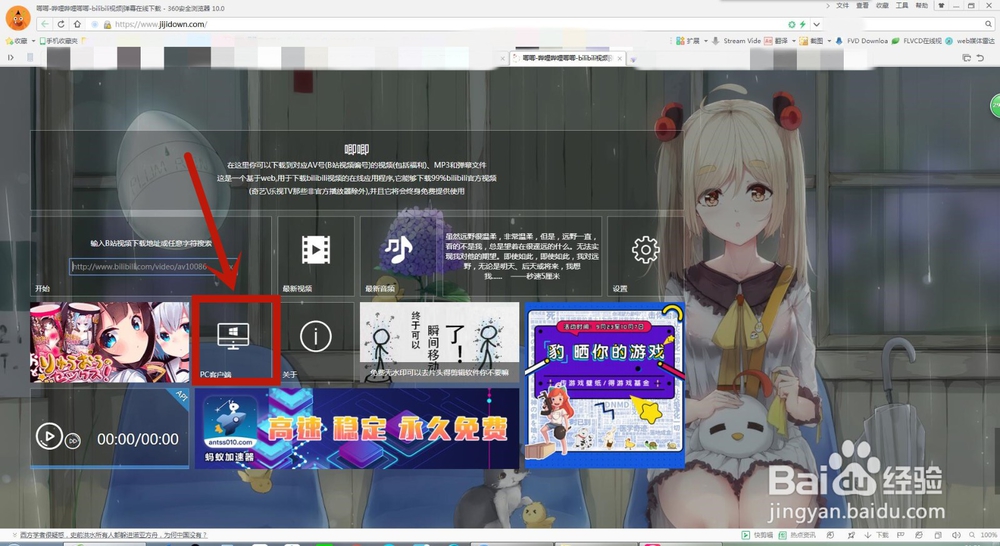Open the dropdown arrow beside 收藏 favorites
The image size is (1000, 546).
coord(34,41)
